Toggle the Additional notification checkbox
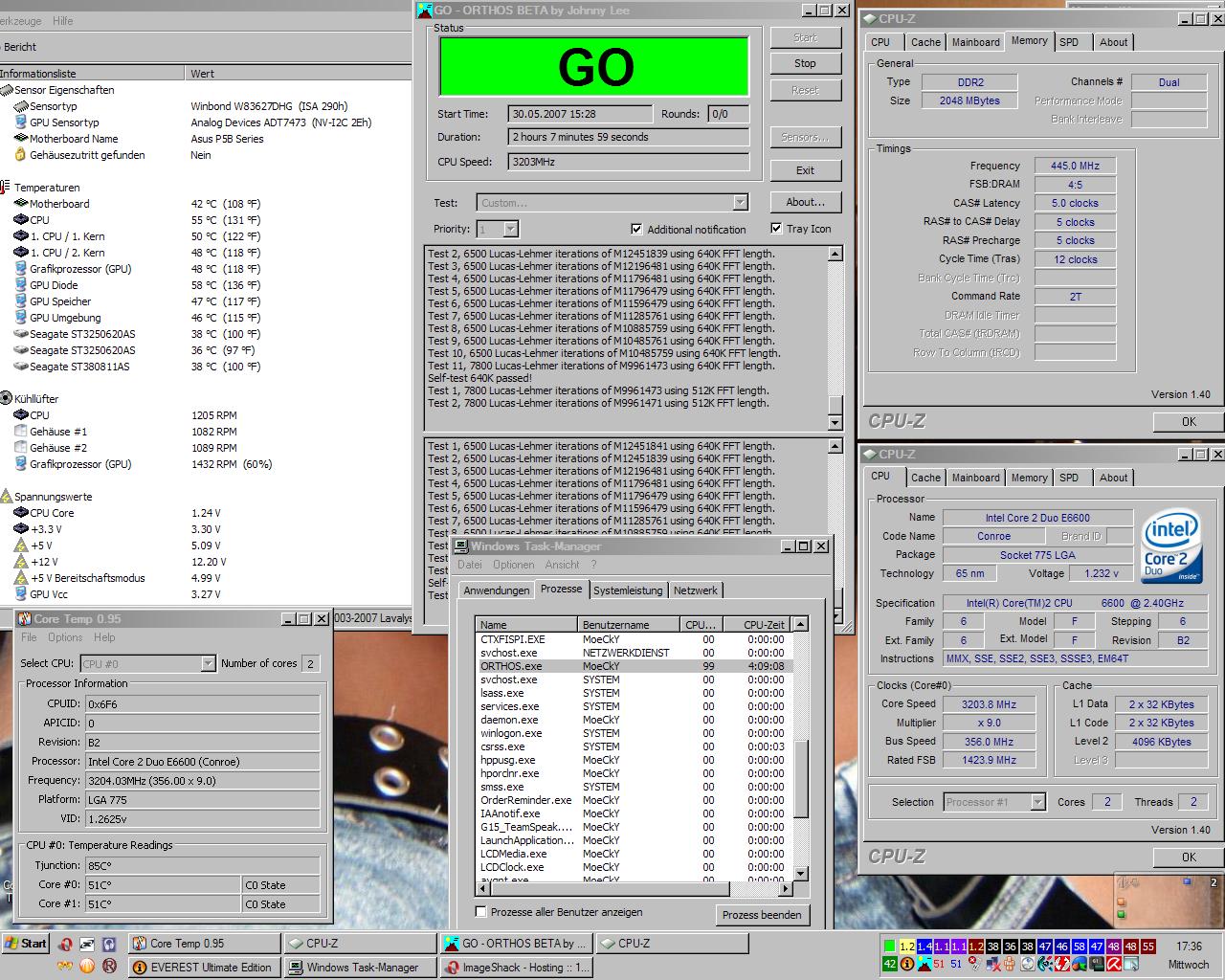 coord(636,229)
